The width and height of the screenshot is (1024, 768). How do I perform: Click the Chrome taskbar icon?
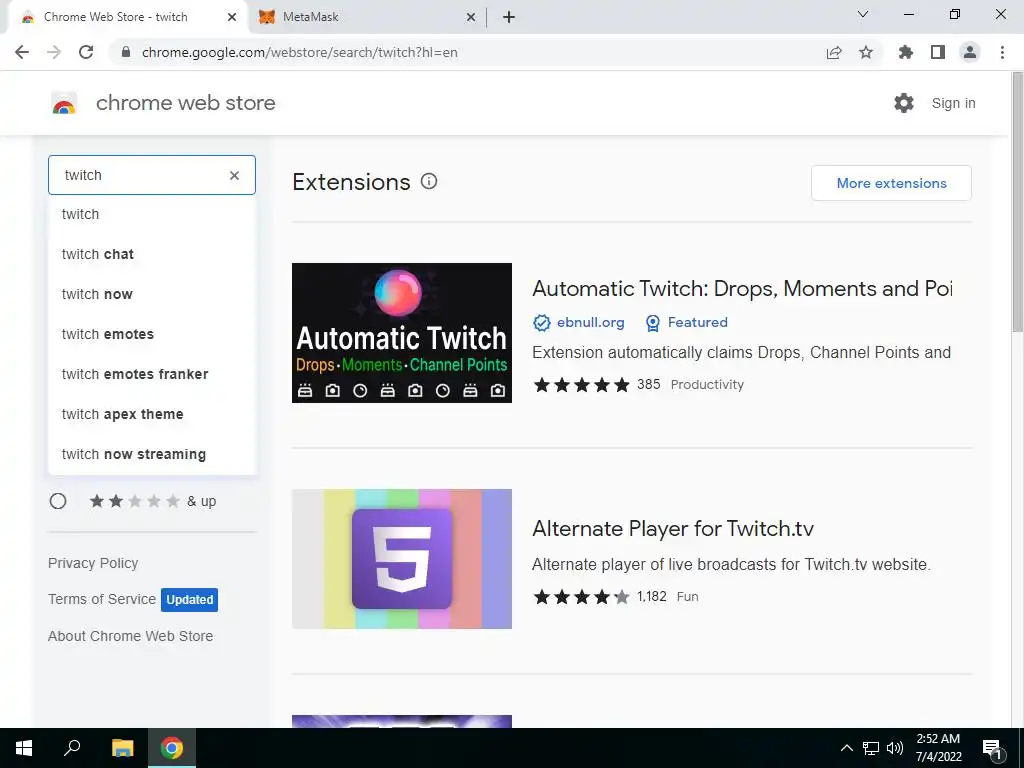(172, 748)
